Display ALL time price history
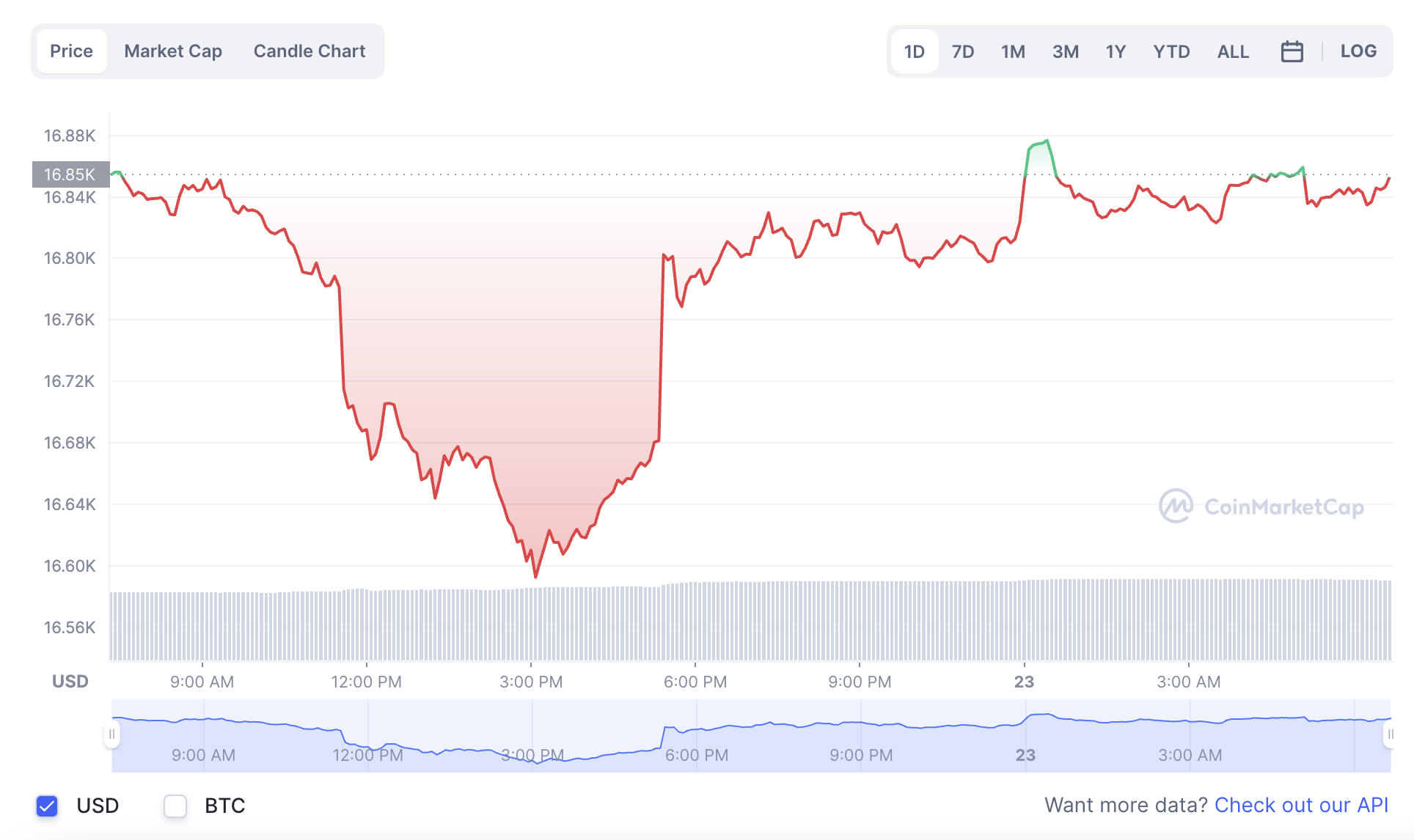The image size is (1414, 840). click(1233, 51)
